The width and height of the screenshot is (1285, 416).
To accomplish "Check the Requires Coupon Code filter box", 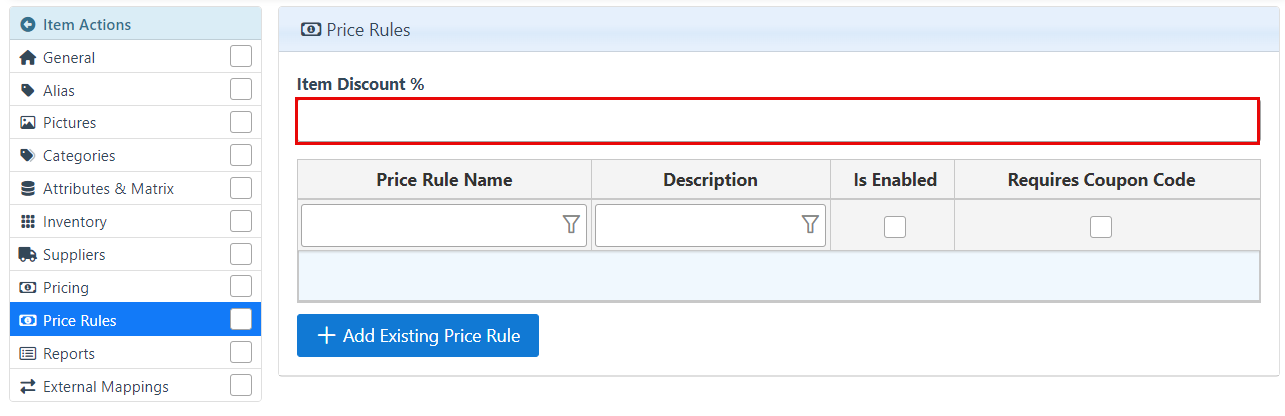I will pyautogui.click(x=1101, y=227).
